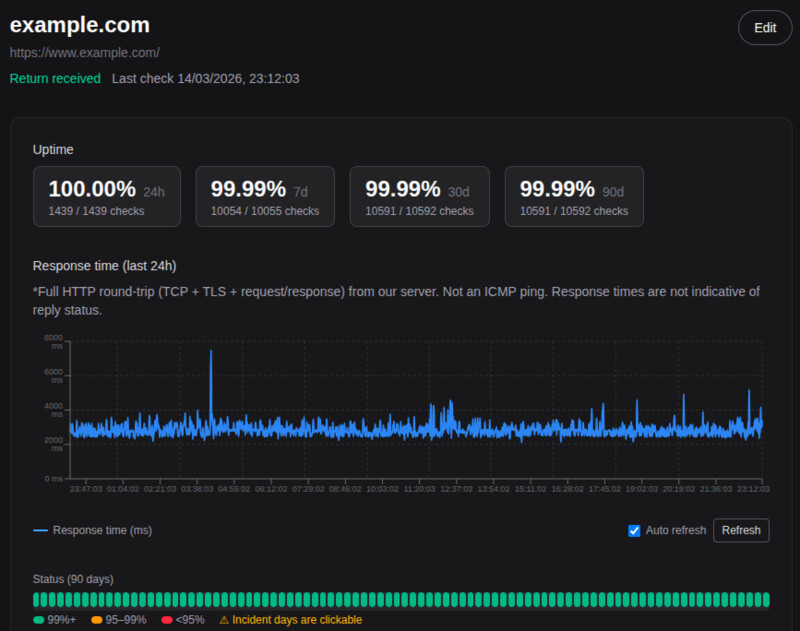Screen dimensions: 800x631
Task: Select the 90d uptime card
Action: (574, 196)
